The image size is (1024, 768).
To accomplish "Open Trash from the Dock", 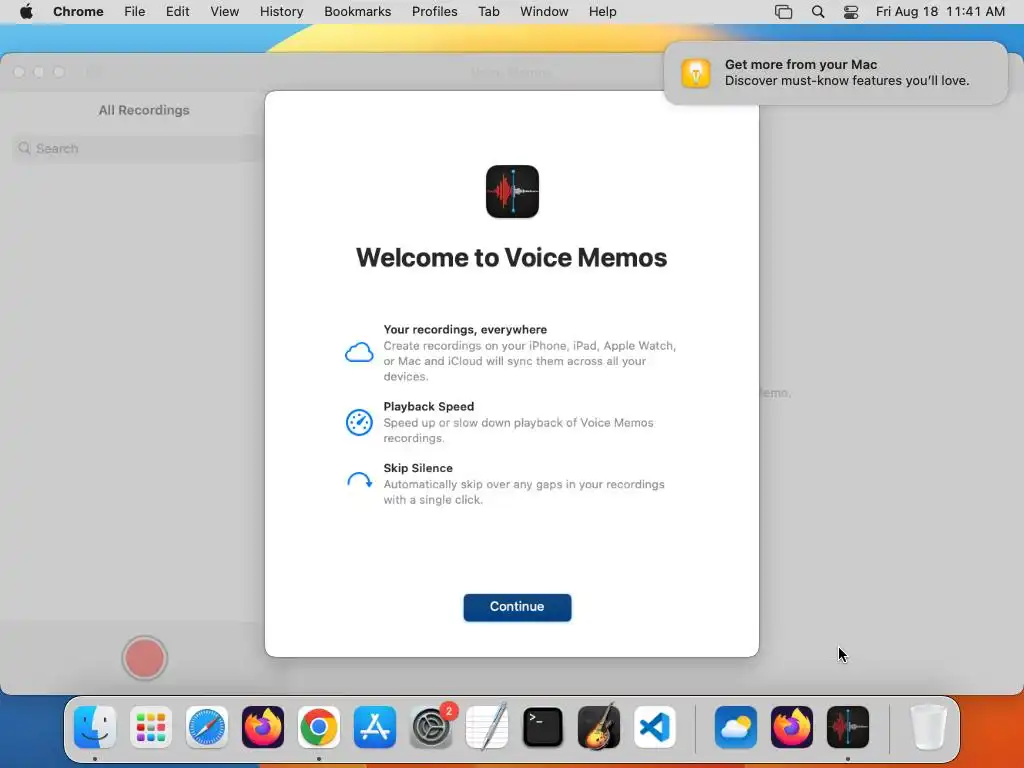I will tap(928, 727).
